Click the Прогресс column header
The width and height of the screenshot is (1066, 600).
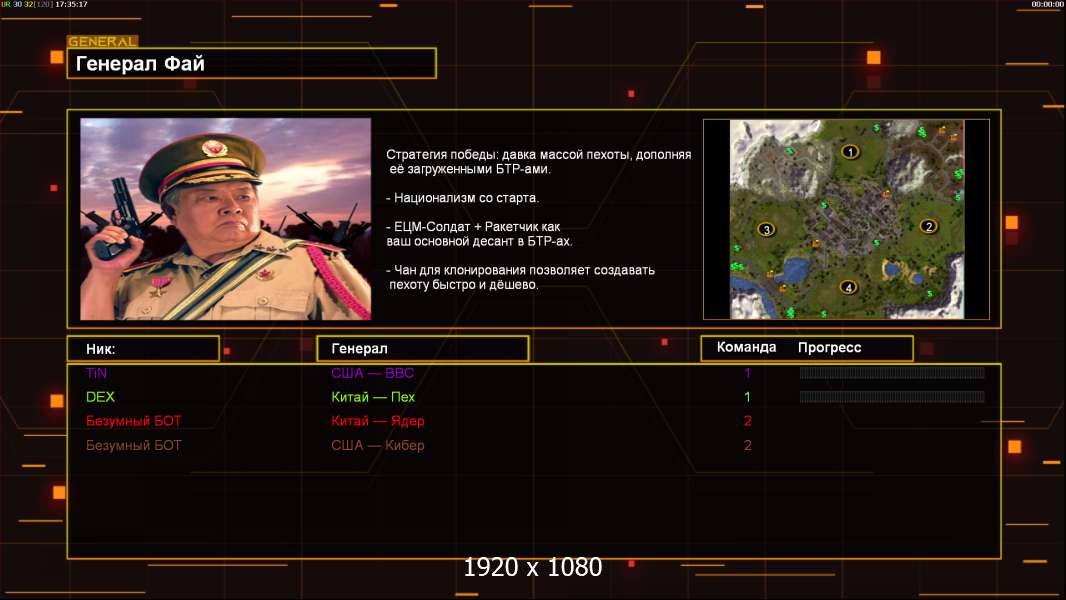(829, 347)
